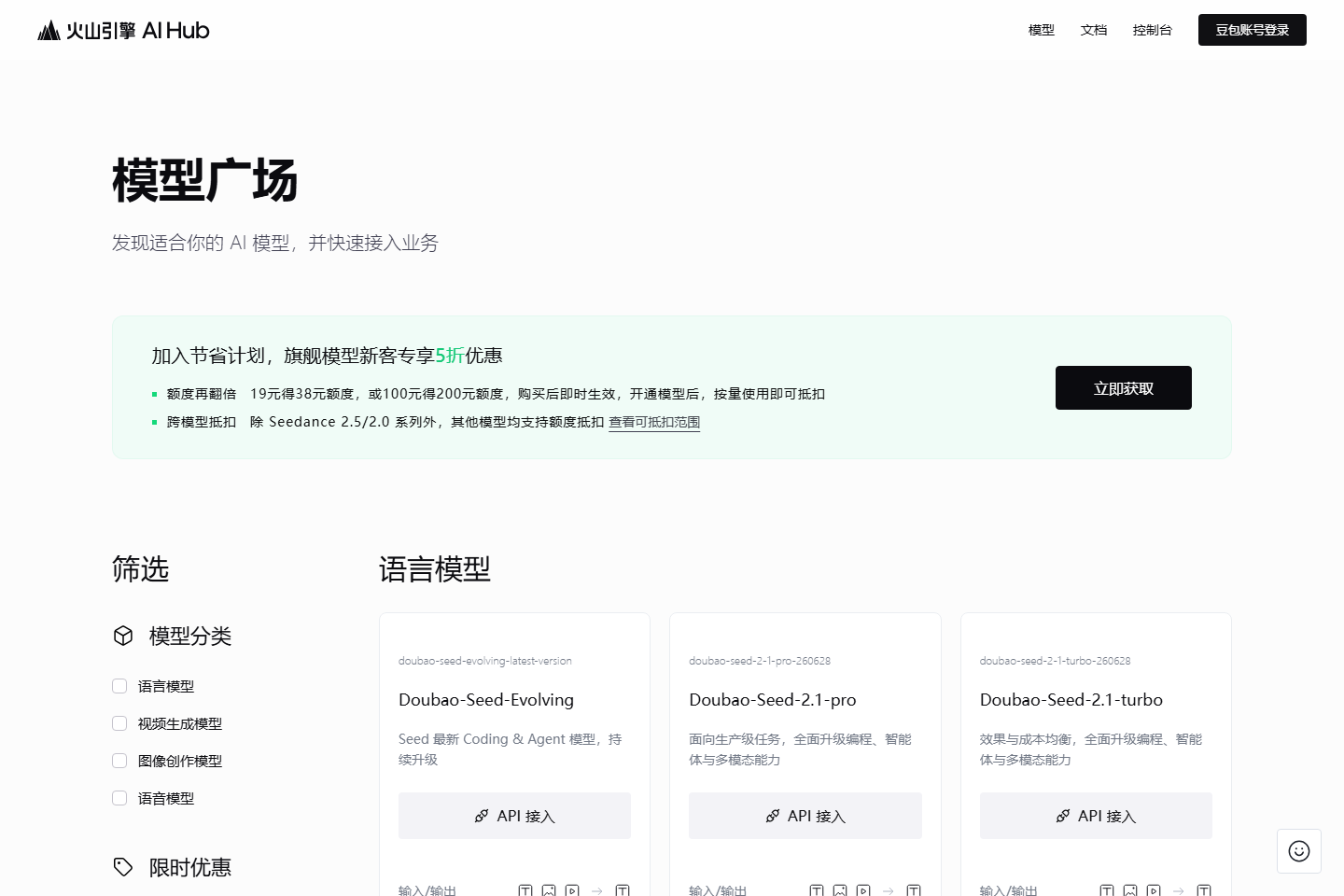Click the 语言模型 section heading above the cards

[x=435, y=568]
